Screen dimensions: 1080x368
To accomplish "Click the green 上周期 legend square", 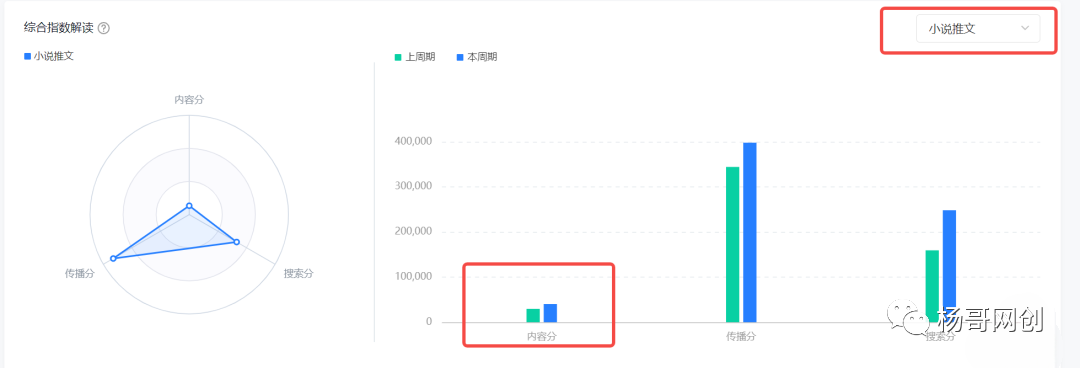I will pos(397,57).
